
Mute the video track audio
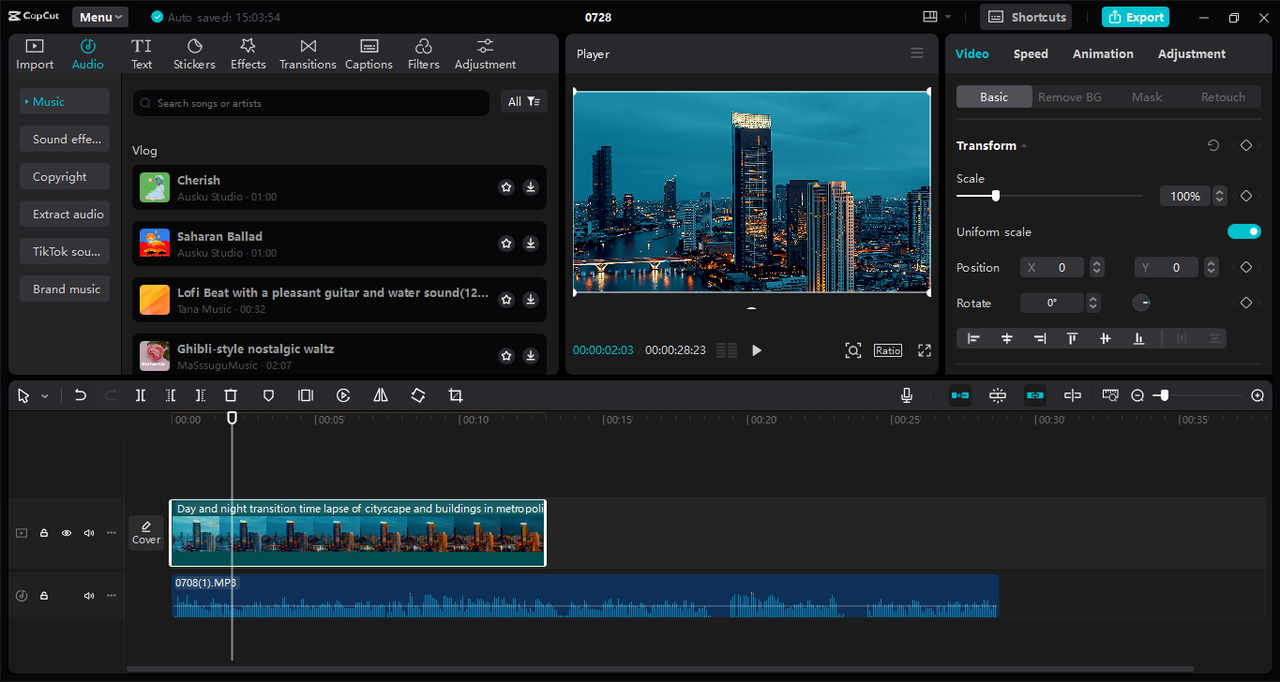tap(89, 533)
